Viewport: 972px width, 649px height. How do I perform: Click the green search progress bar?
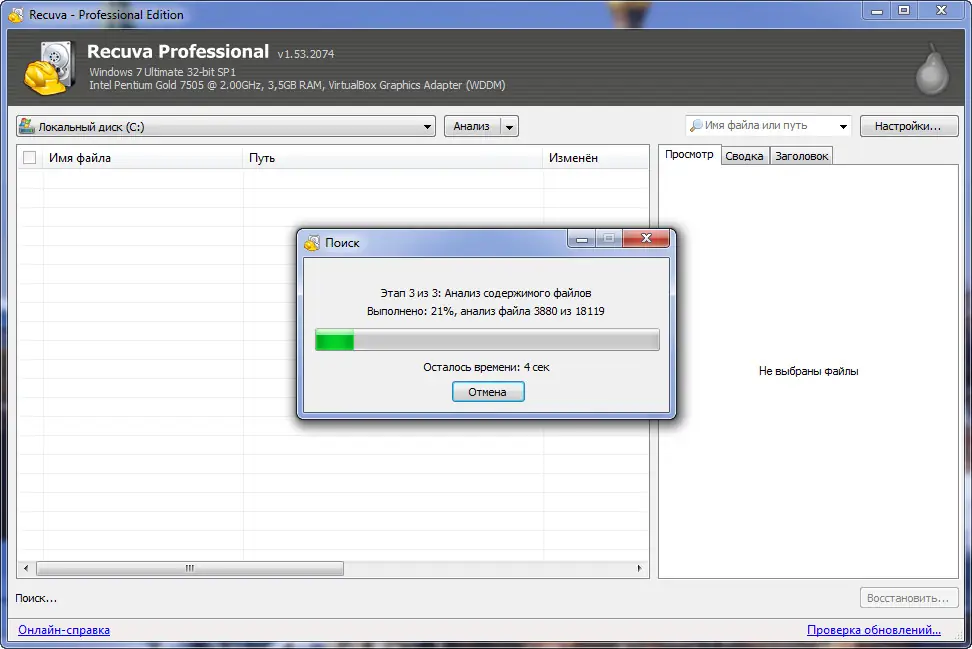point(487,340)
